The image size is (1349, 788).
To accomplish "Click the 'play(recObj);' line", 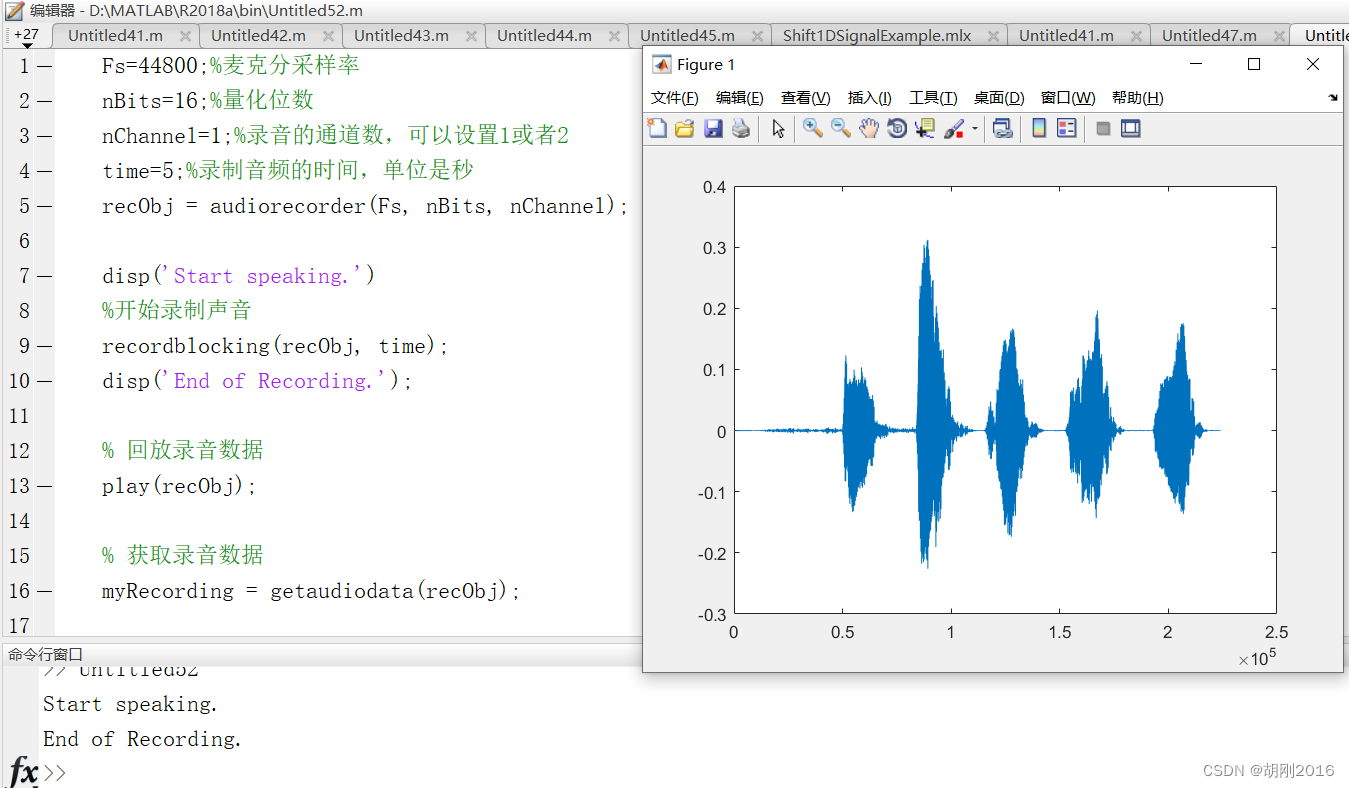I will [180, 486].
